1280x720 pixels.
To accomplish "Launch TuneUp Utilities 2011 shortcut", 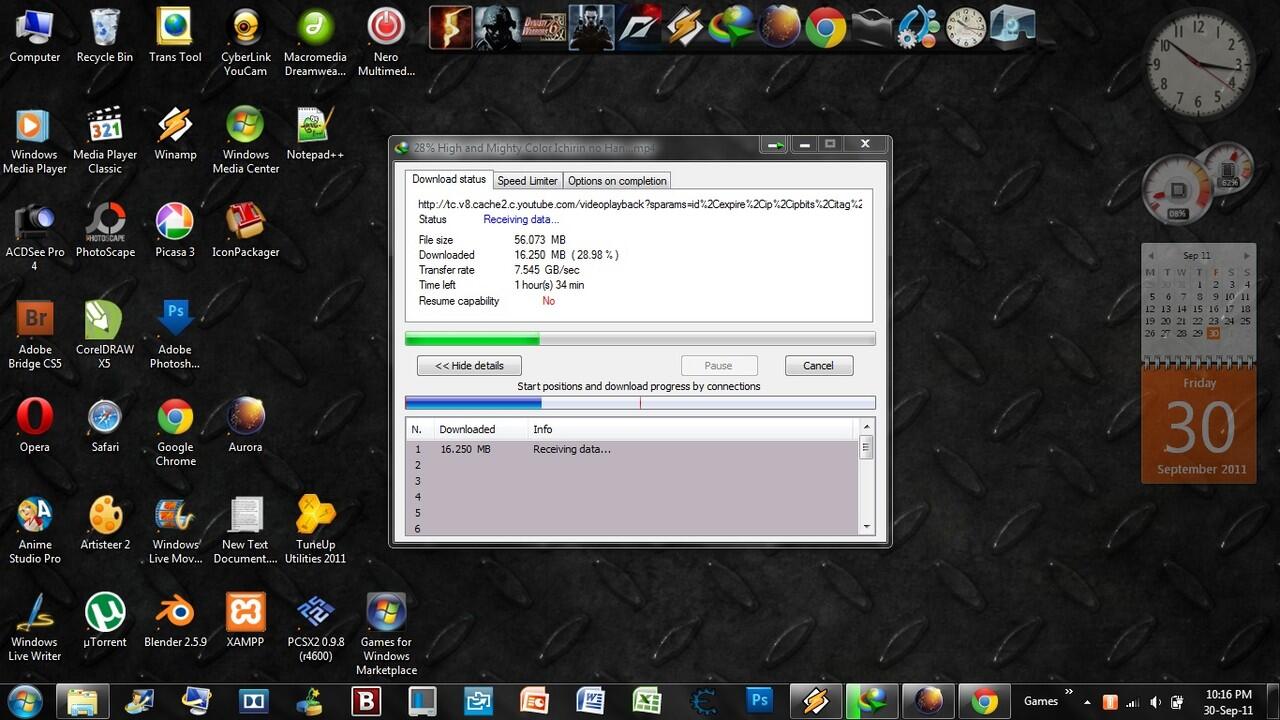I will click(x=315, y=530).
